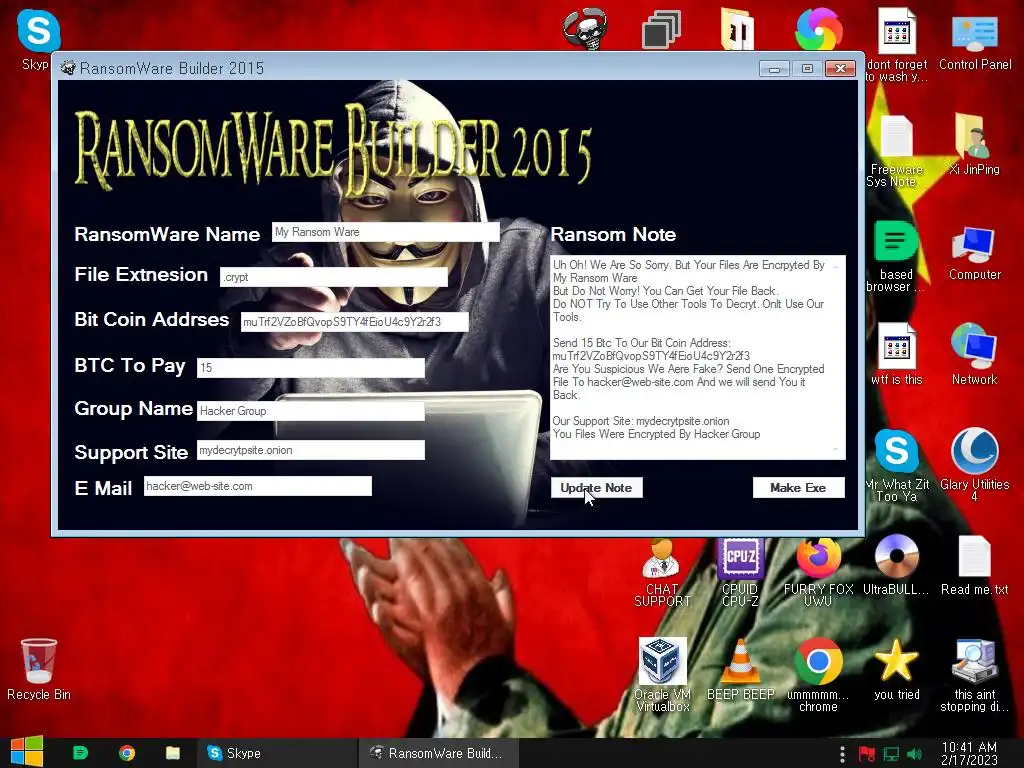Screen dimensions: 1024x768
Task: Focus the Group Name input field
Action: point(311,411)
